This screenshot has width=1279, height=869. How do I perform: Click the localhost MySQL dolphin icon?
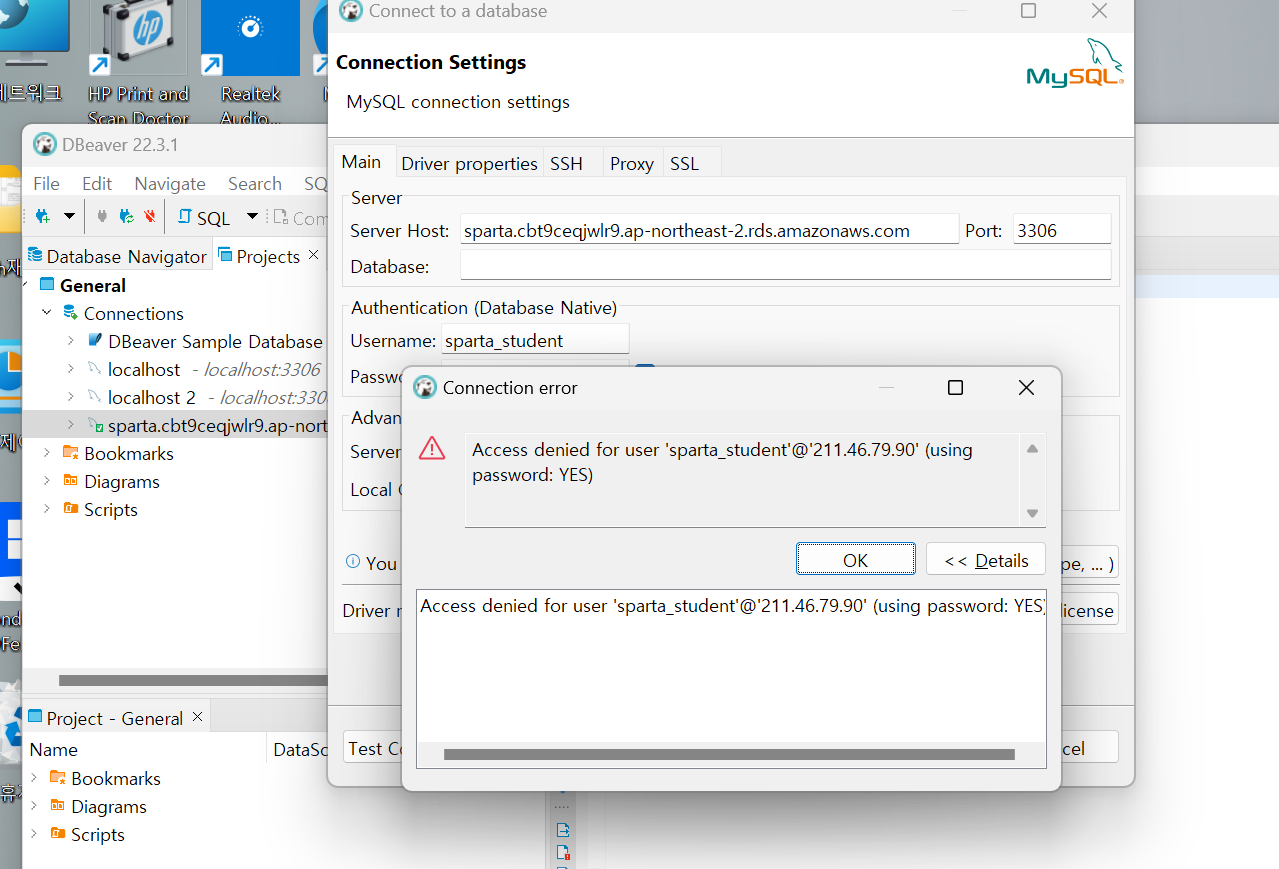click(x=95, y=369)
